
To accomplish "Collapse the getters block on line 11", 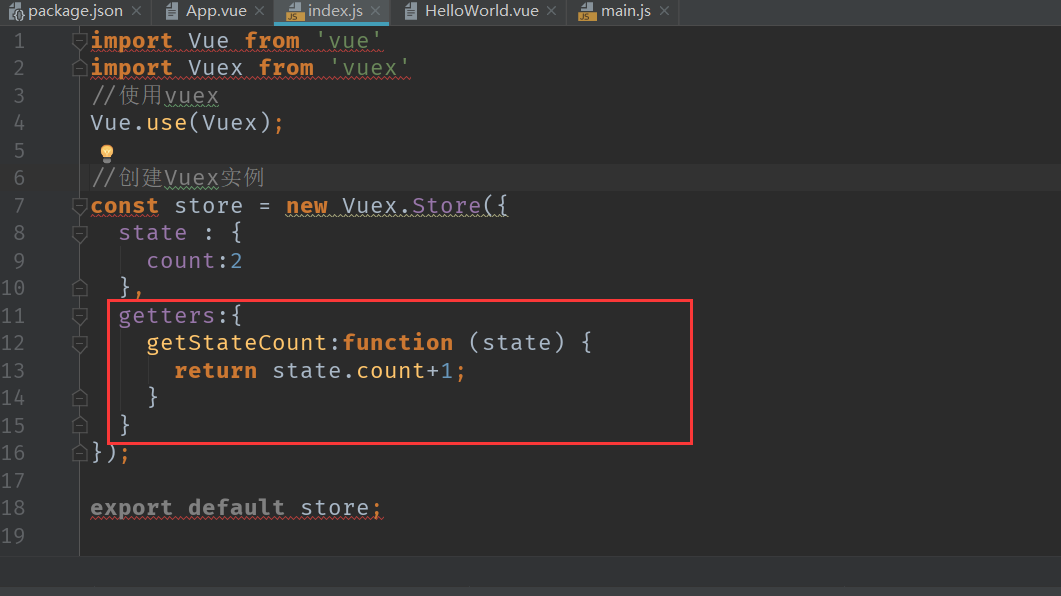I will [79, 316].
